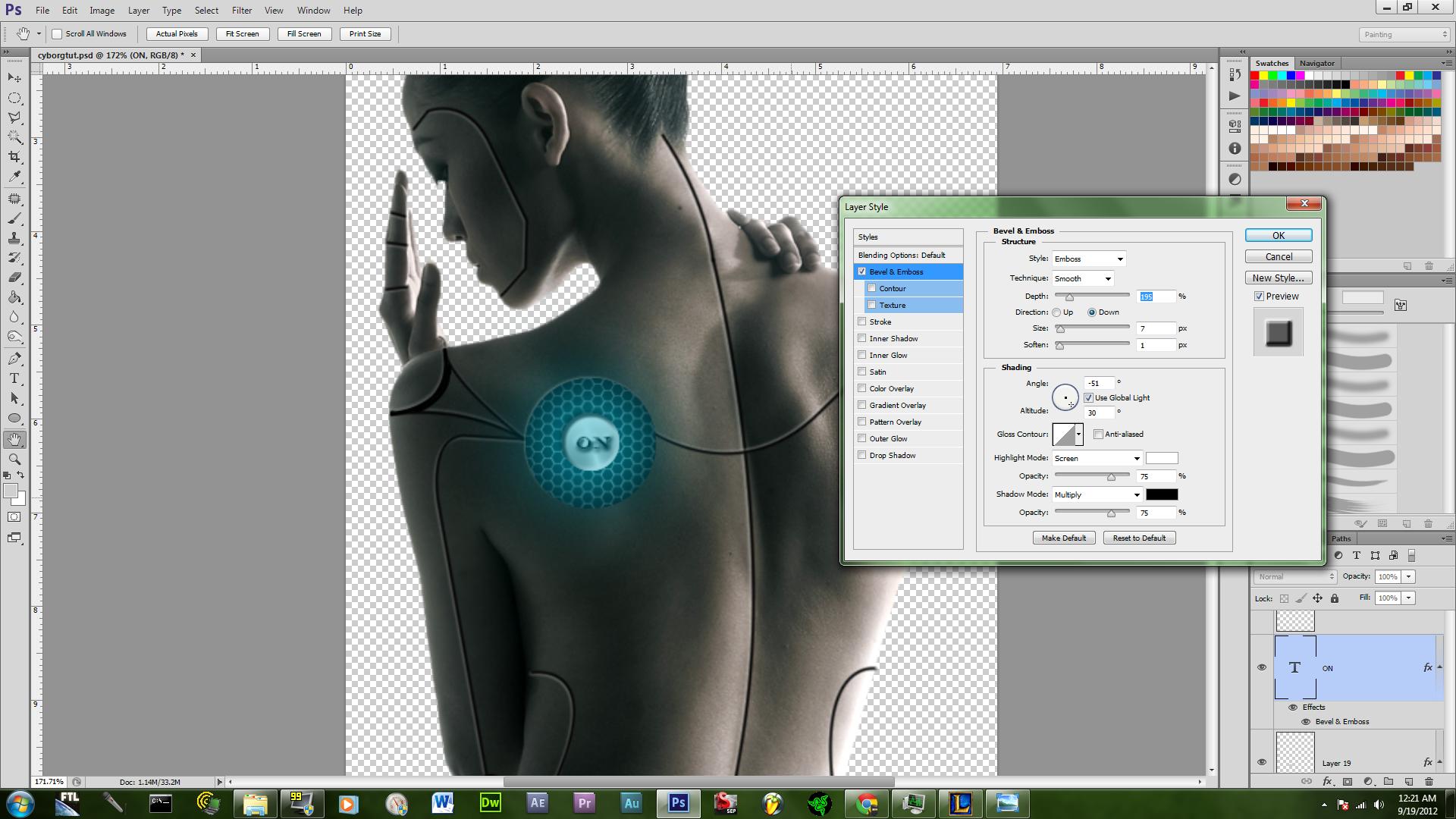Select the Brush tool
Viewport: 1456px width, 819px height.
(14, 218)
